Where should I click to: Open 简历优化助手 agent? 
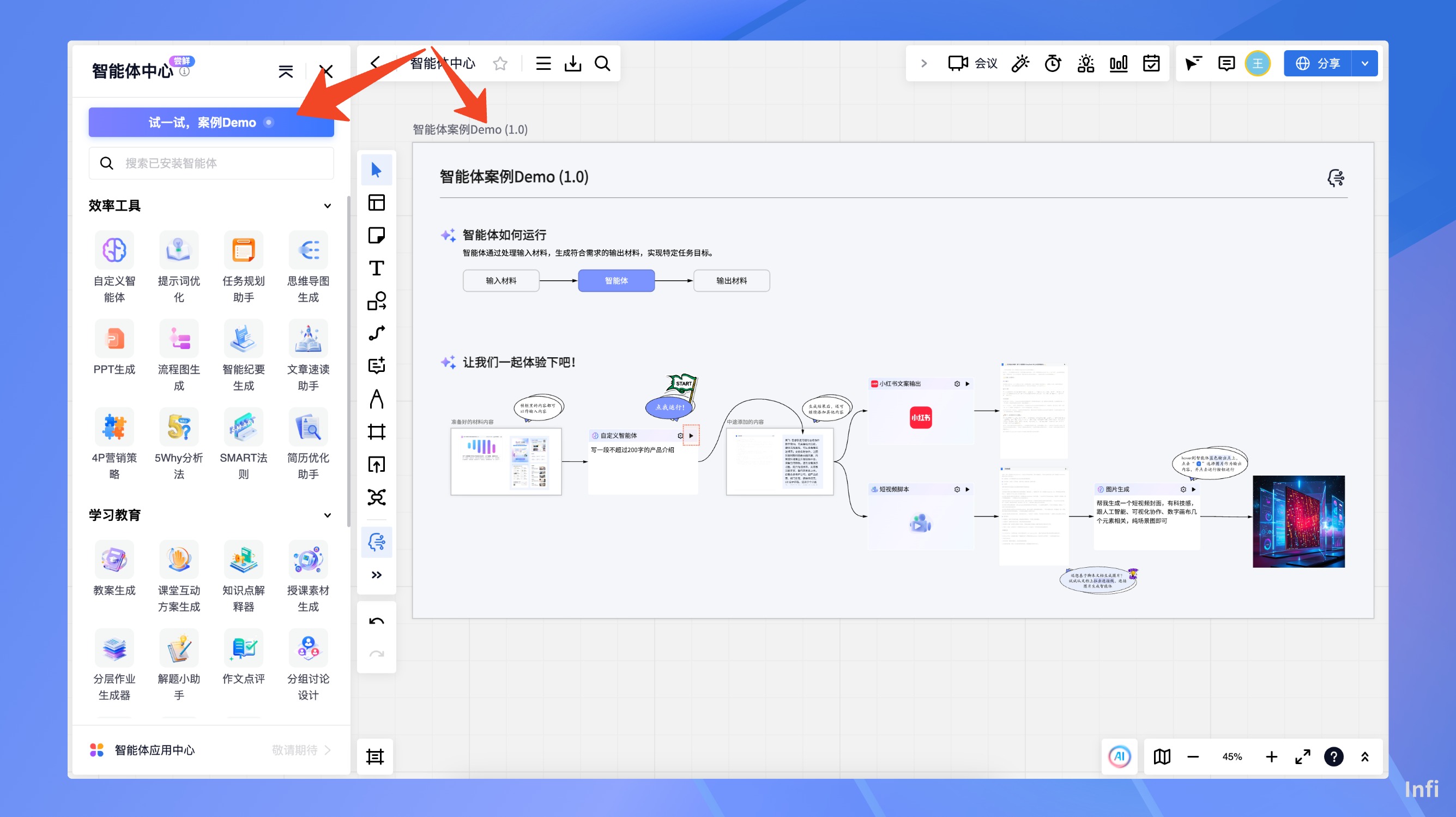click(308, 444)
